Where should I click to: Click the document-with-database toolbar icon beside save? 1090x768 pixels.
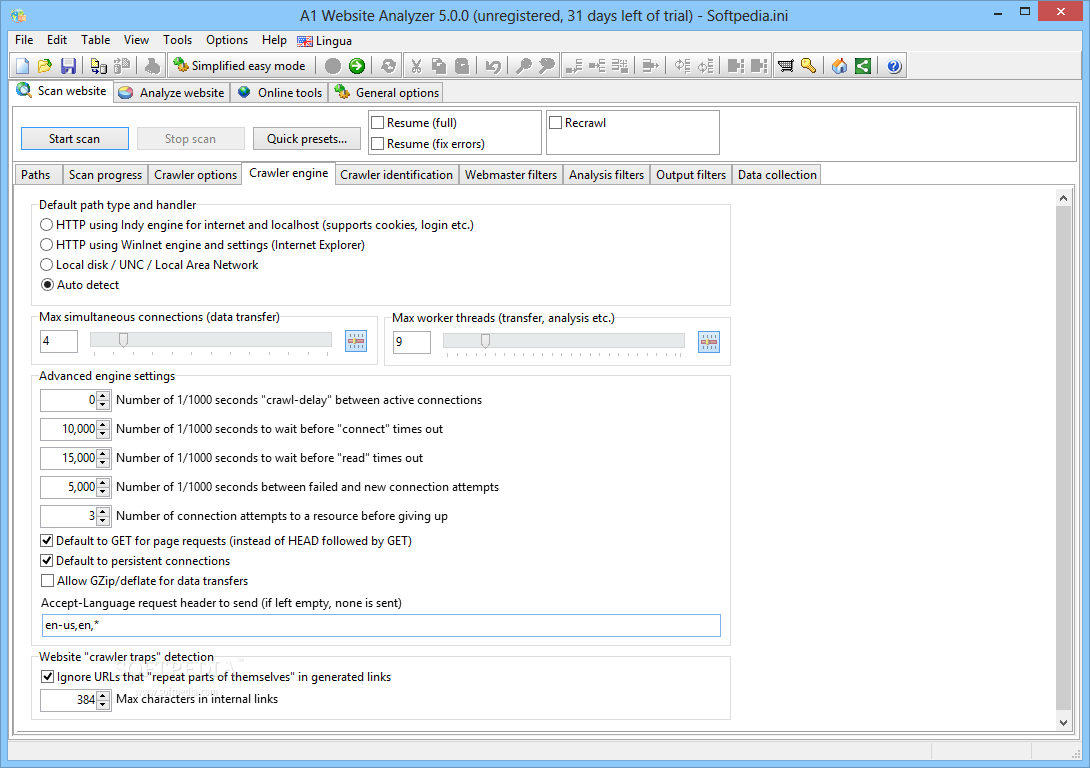click(x=99, y=66)
